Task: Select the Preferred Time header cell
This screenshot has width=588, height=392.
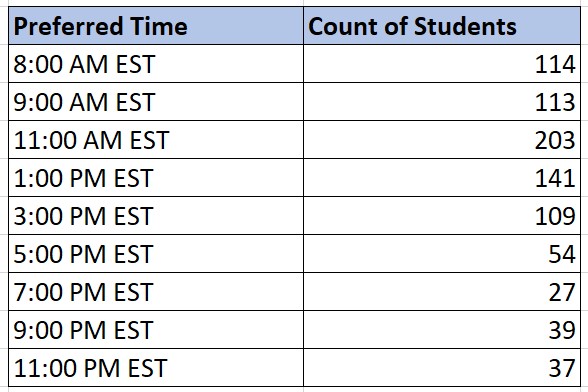Action: (x=156, y=26)
